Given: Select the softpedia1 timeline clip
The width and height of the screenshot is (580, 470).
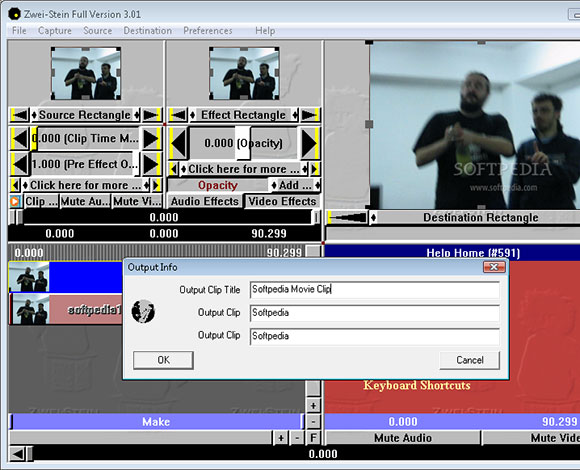Looking at the screenshot, I should [67, 309].
